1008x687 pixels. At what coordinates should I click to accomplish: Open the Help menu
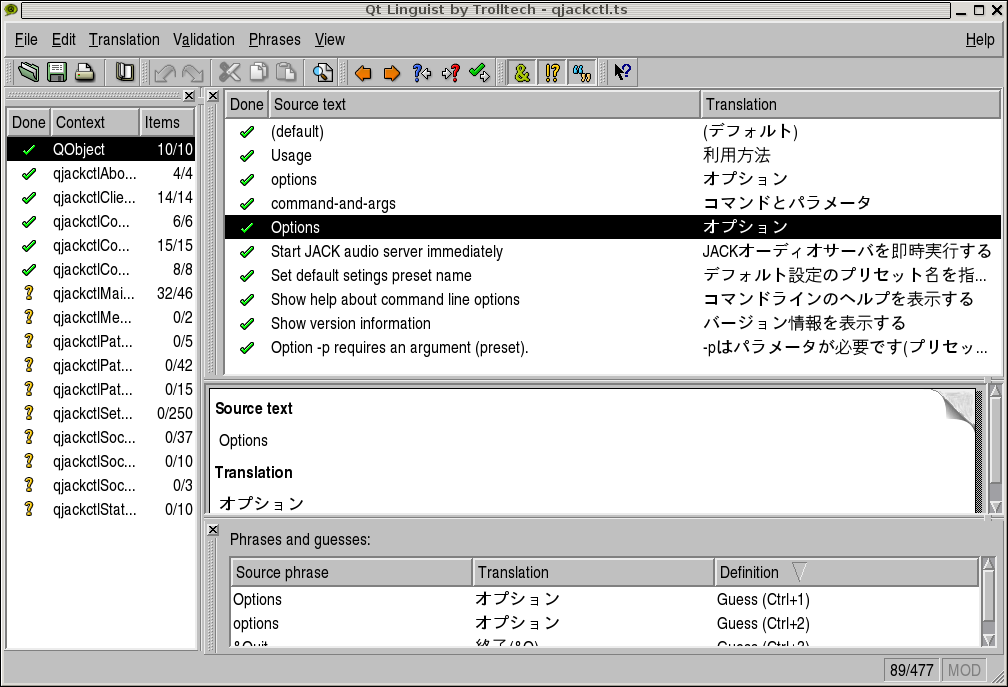coord(980,40)
